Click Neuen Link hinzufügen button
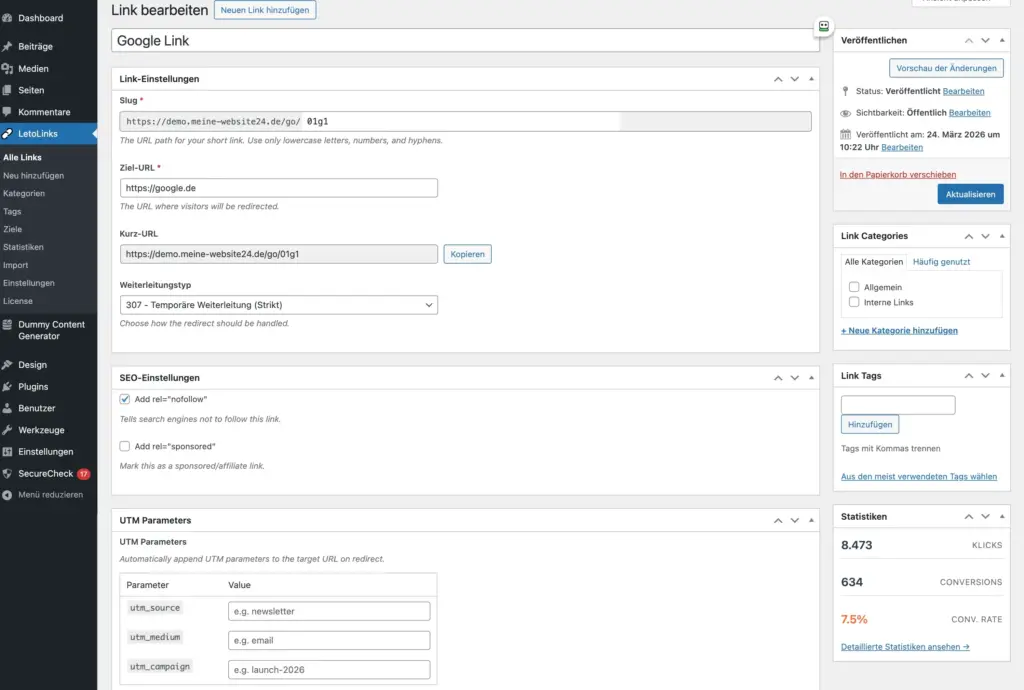This screenshot has height=690, width=1024. (x=265, y=10)
